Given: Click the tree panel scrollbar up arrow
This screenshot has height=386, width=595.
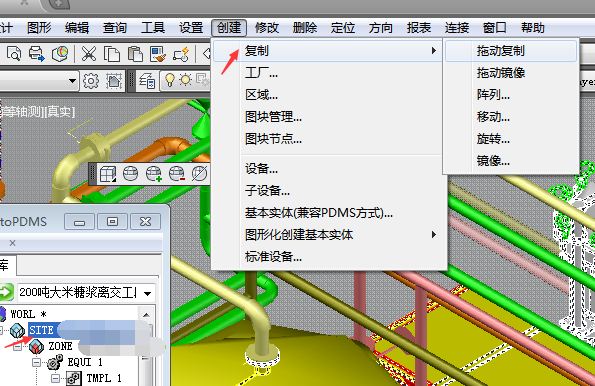Looking at the screenshot, I should pos(146,315).
